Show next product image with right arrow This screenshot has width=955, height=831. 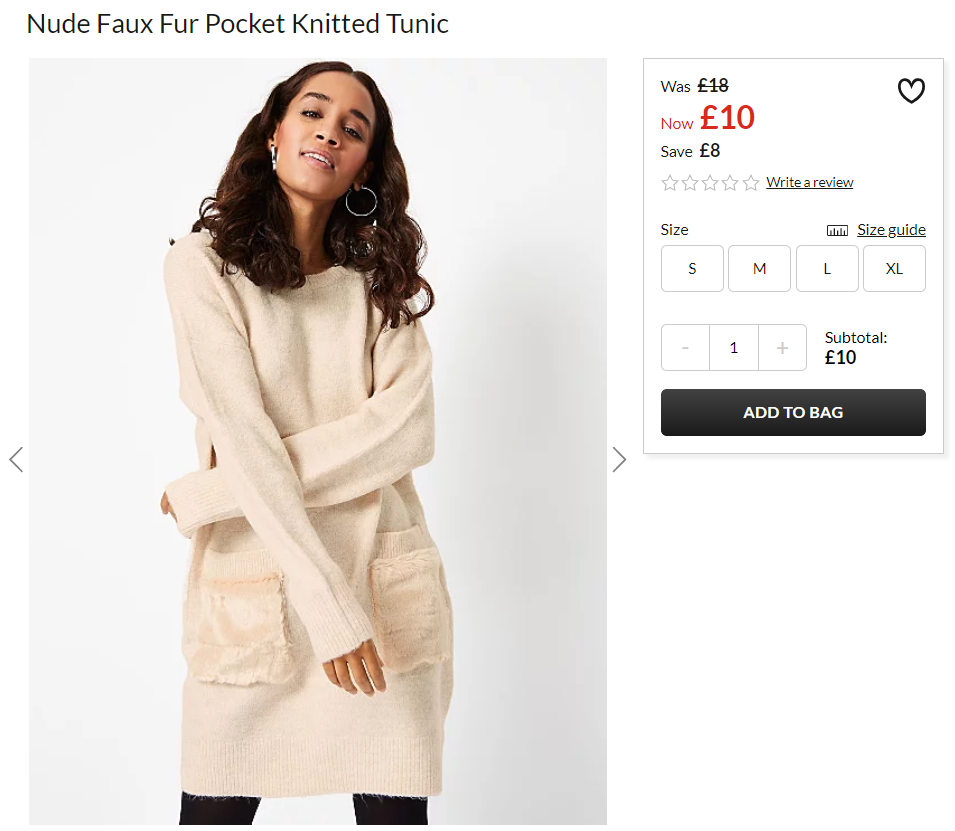tap(619, 459)
